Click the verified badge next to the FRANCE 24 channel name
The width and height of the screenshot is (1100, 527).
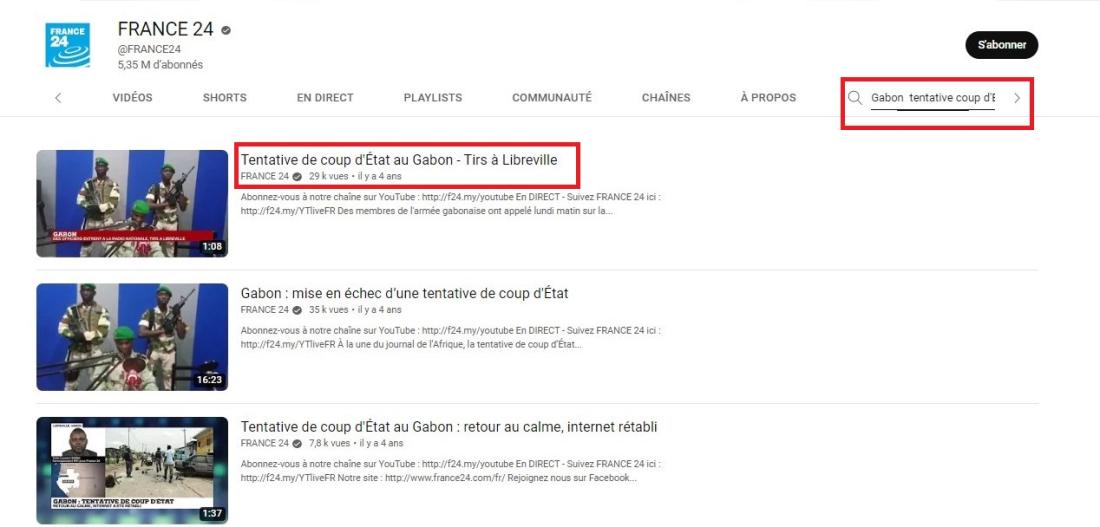pyautogui.click(x=226, y=29)
